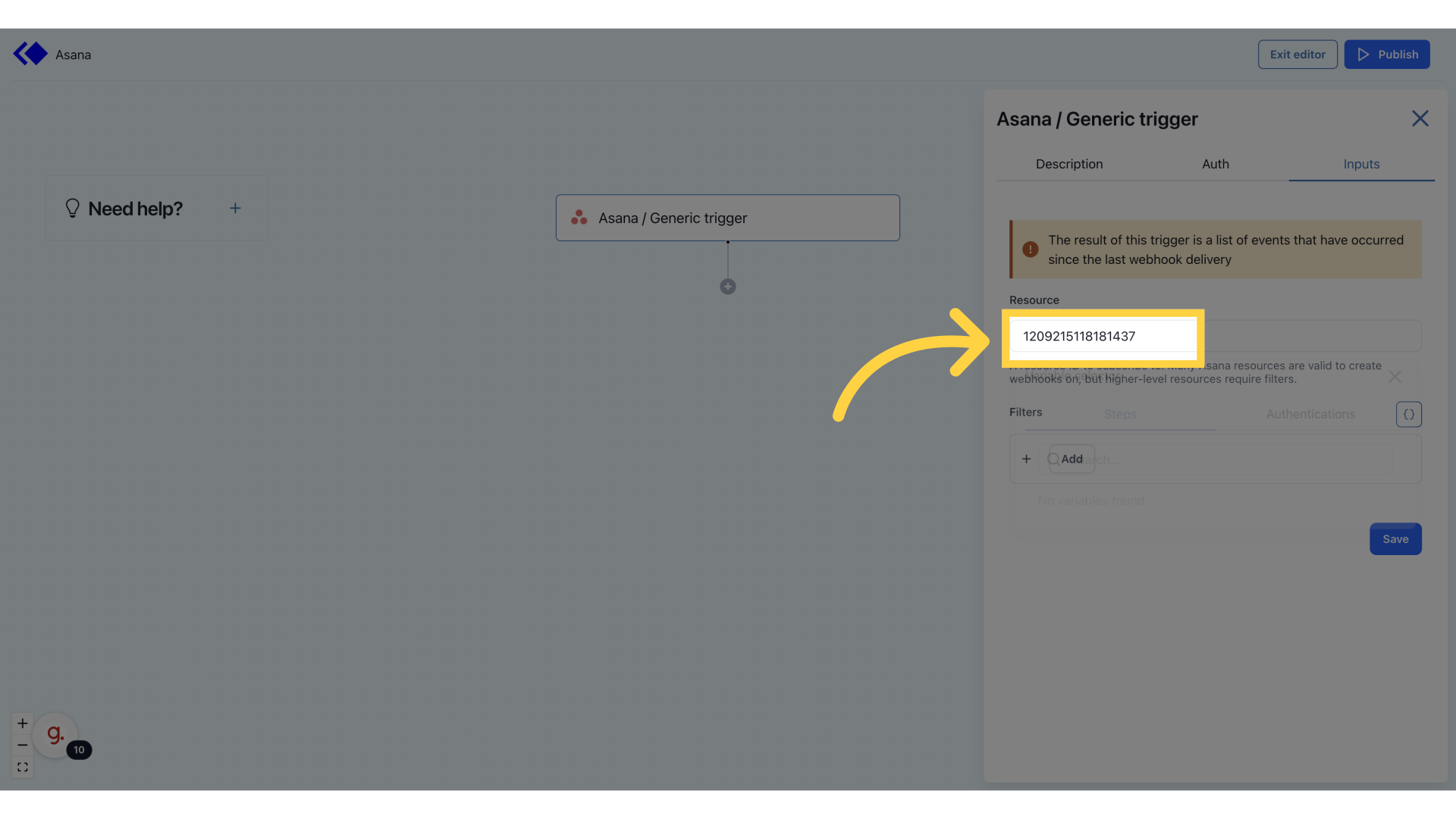Dismiss the variable selector popup
Screen dimensions: 1456x819
(x=1395, y=376)
